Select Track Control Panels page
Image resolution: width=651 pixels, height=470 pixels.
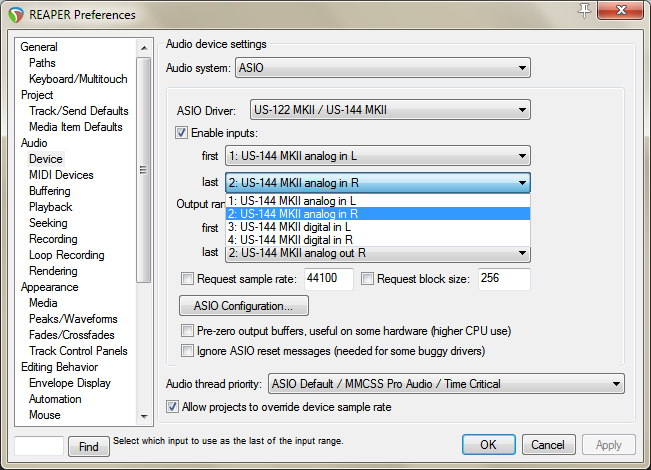(x=78, y=351)
